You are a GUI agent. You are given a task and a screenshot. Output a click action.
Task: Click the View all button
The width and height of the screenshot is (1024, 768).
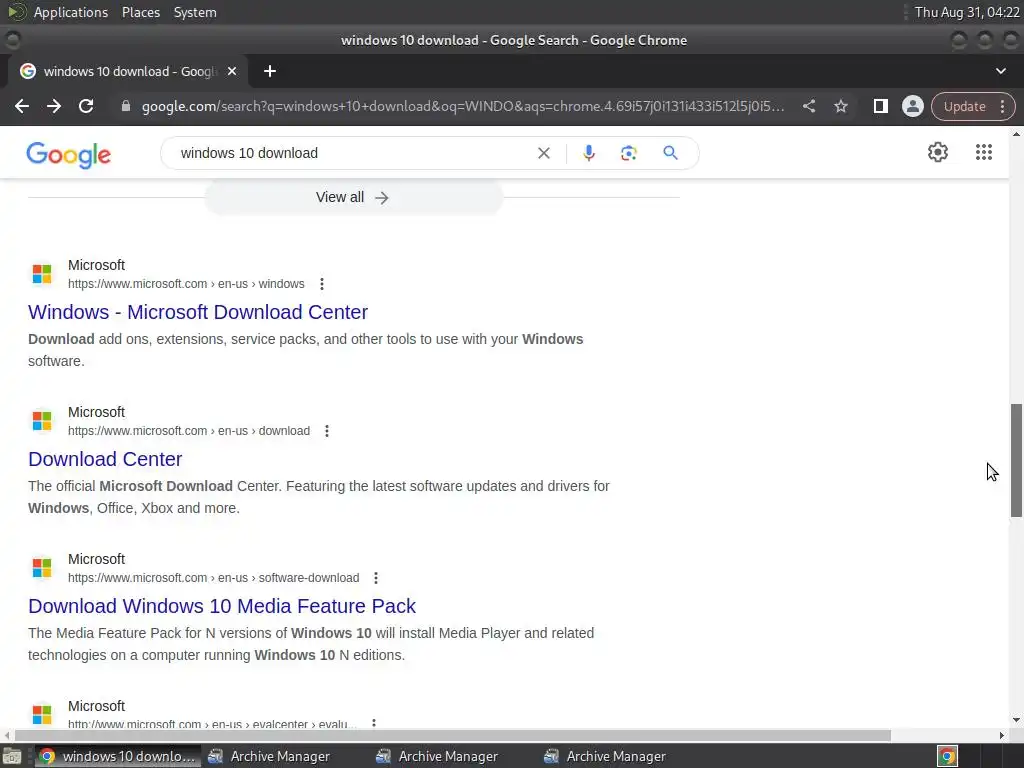(353, 197)
